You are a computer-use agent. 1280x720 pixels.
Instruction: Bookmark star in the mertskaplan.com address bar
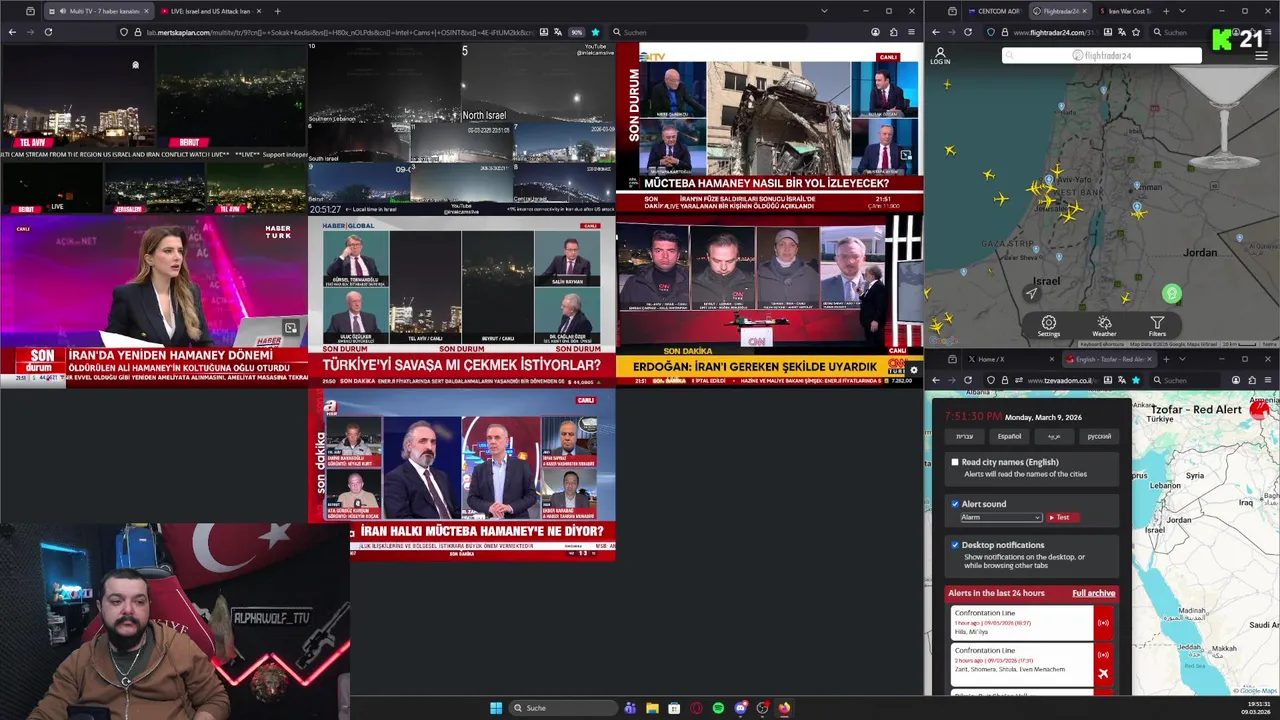pos(595,32)
